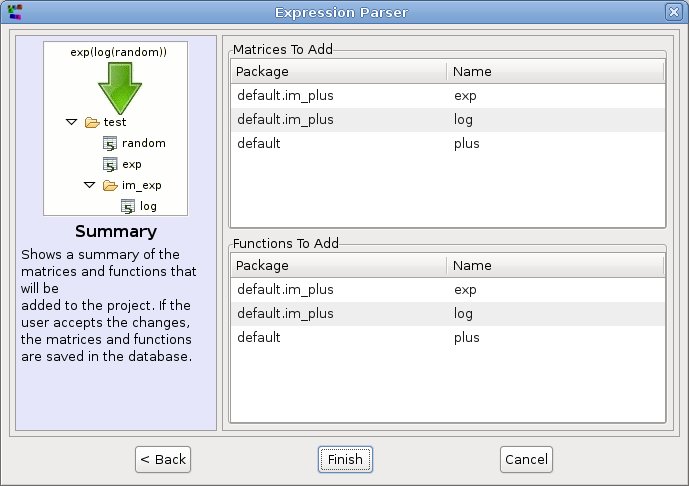The image size is (689, 486).
Task: Select the log row in Functions To Add
Action: pyautogui.click(x=447, y=314)
